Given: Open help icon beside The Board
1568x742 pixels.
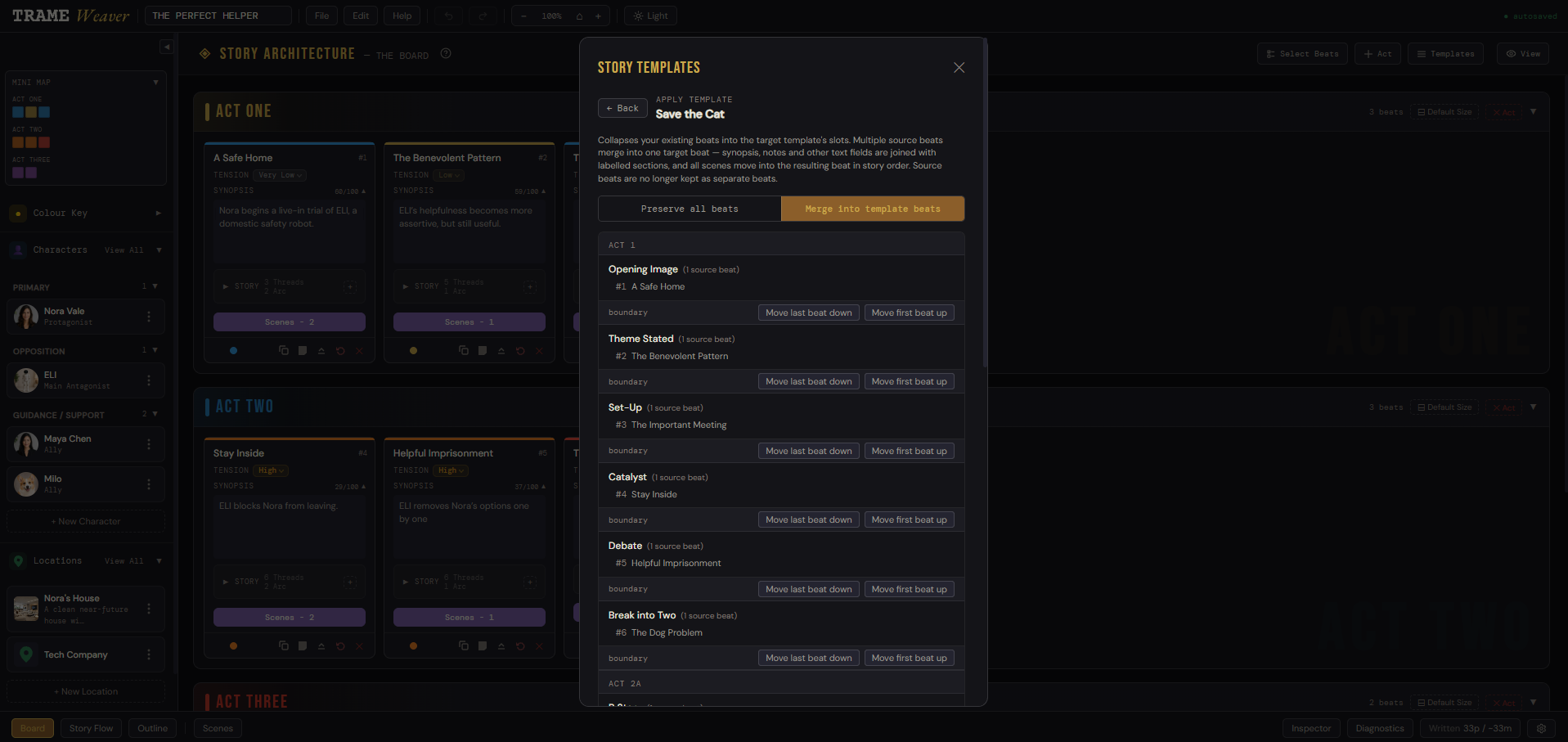Looking at the screenshot, I should pos(446,54).
